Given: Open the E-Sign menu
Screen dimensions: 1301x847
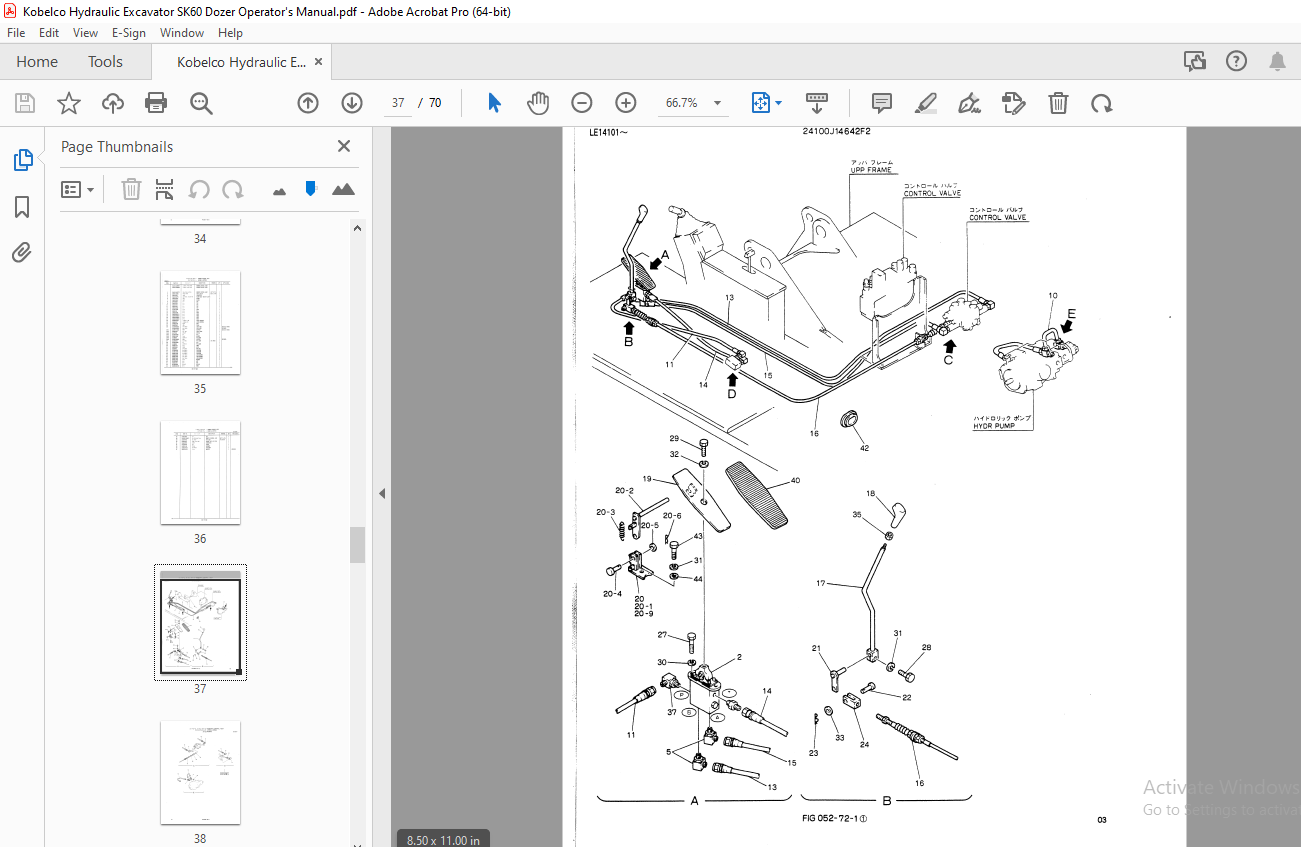Looking at the screenshot, I should (x=129, y=32).
